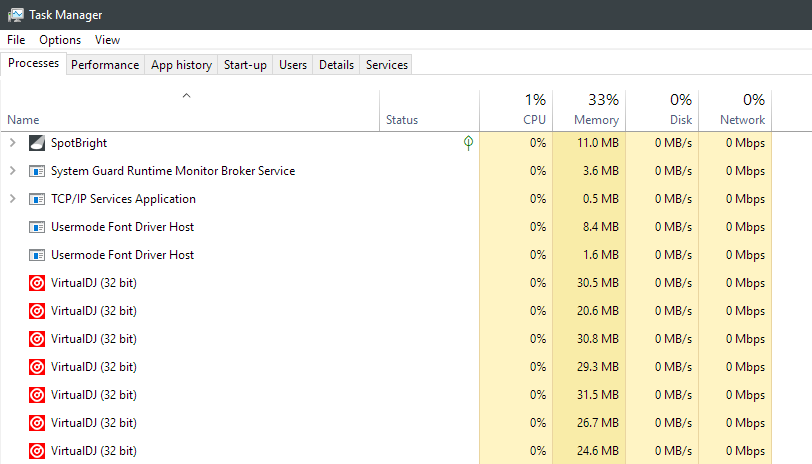Go to the Services tab

(x=386, y=65)
